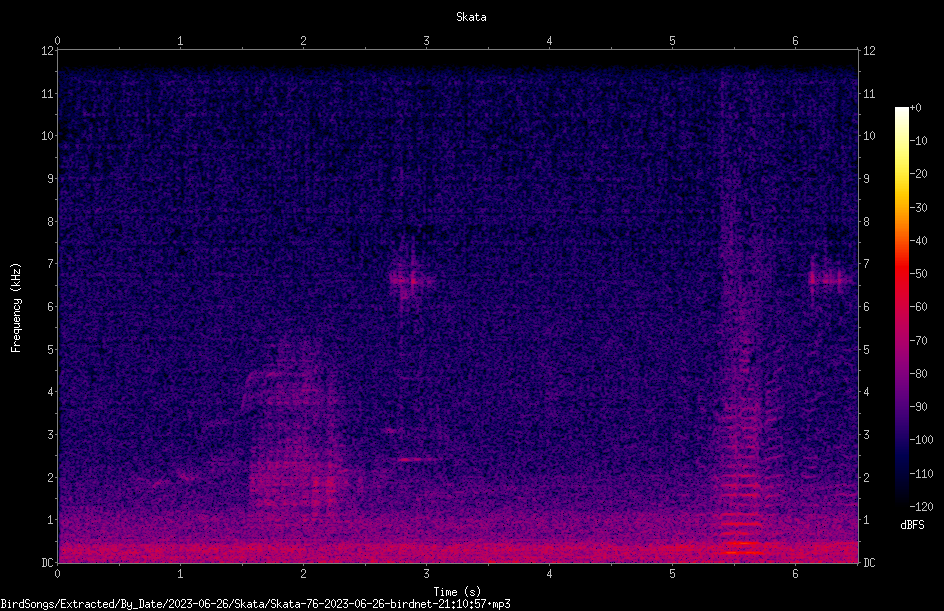The image size is (944, 611).
Task: Click "1" on the top time axis
Action: click(x=180, y=41)
